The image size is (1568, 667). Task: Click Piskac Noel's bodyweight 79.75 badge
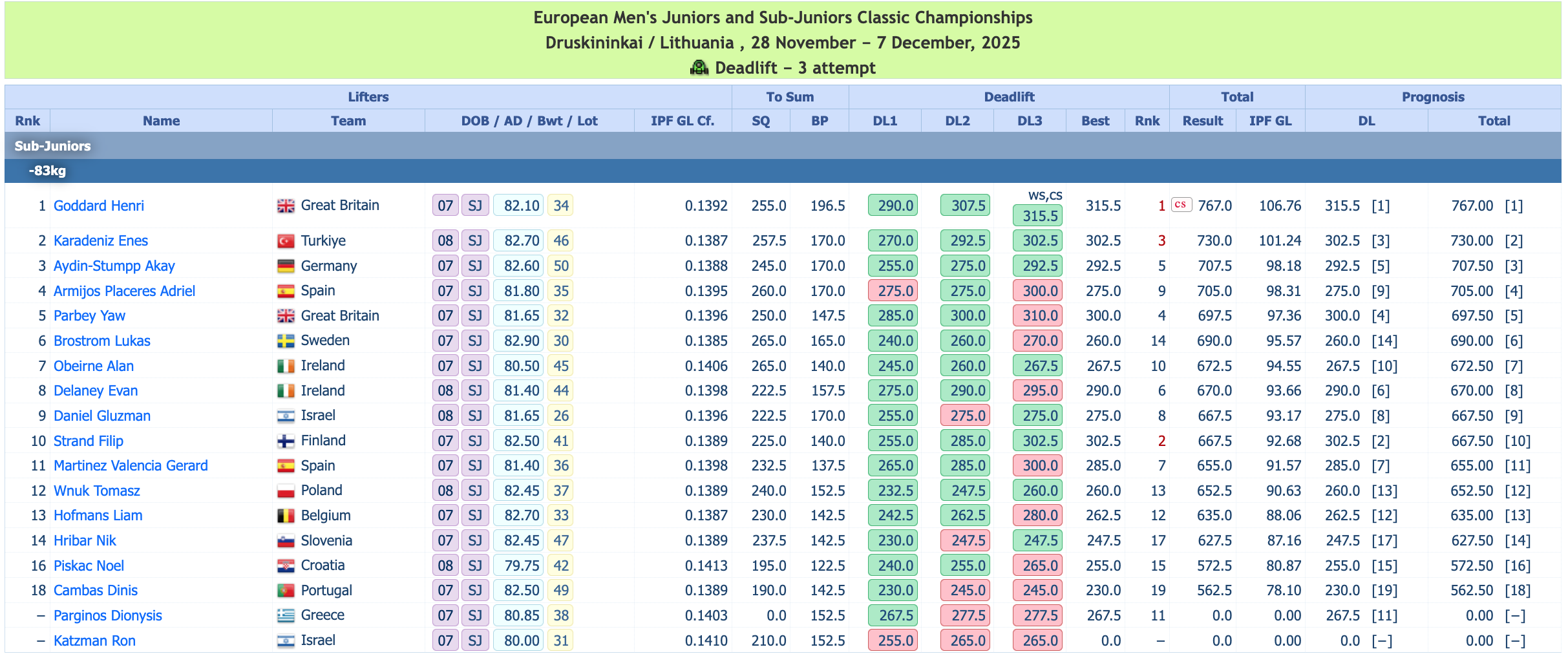(x=521, y=566)
